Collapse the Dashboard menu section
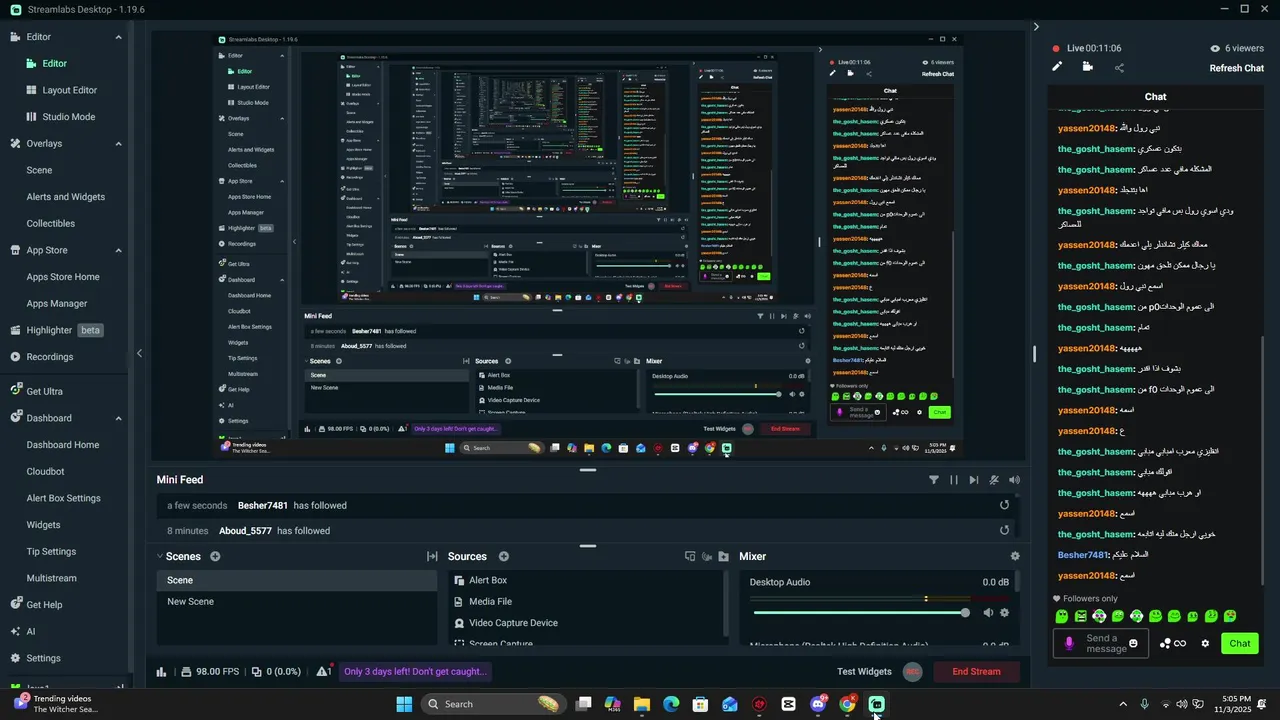 (x=118, y=419)
